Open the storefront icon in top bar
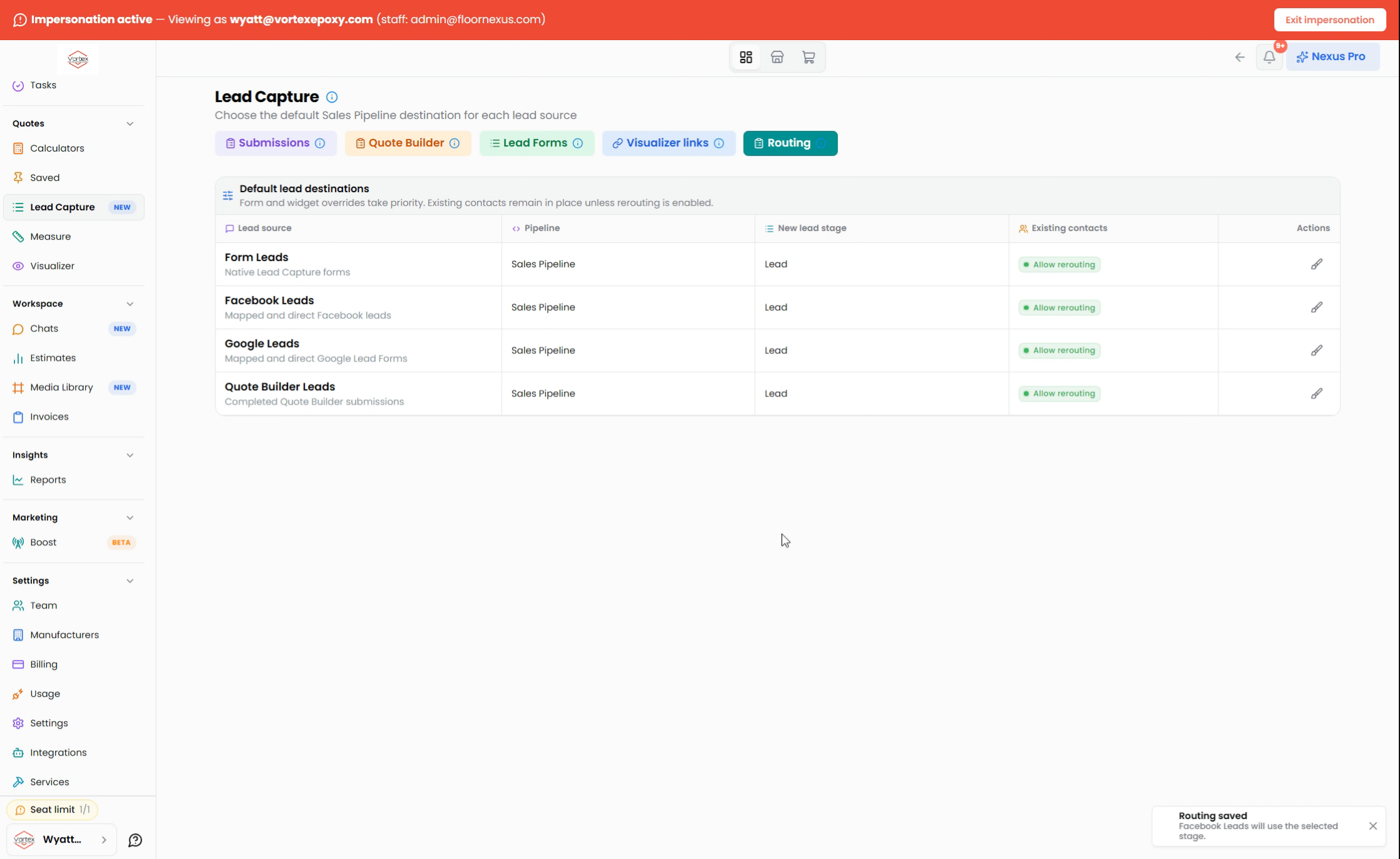 tap(777, 57)
